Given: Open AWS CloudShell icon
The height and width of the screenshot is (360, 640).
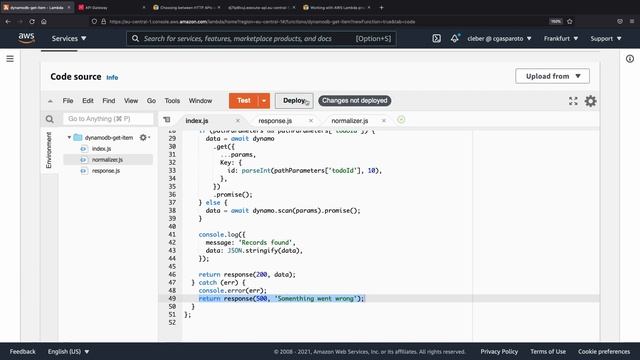Looking at the screenshot, I should pyautogui.click(x=436, y=38).
